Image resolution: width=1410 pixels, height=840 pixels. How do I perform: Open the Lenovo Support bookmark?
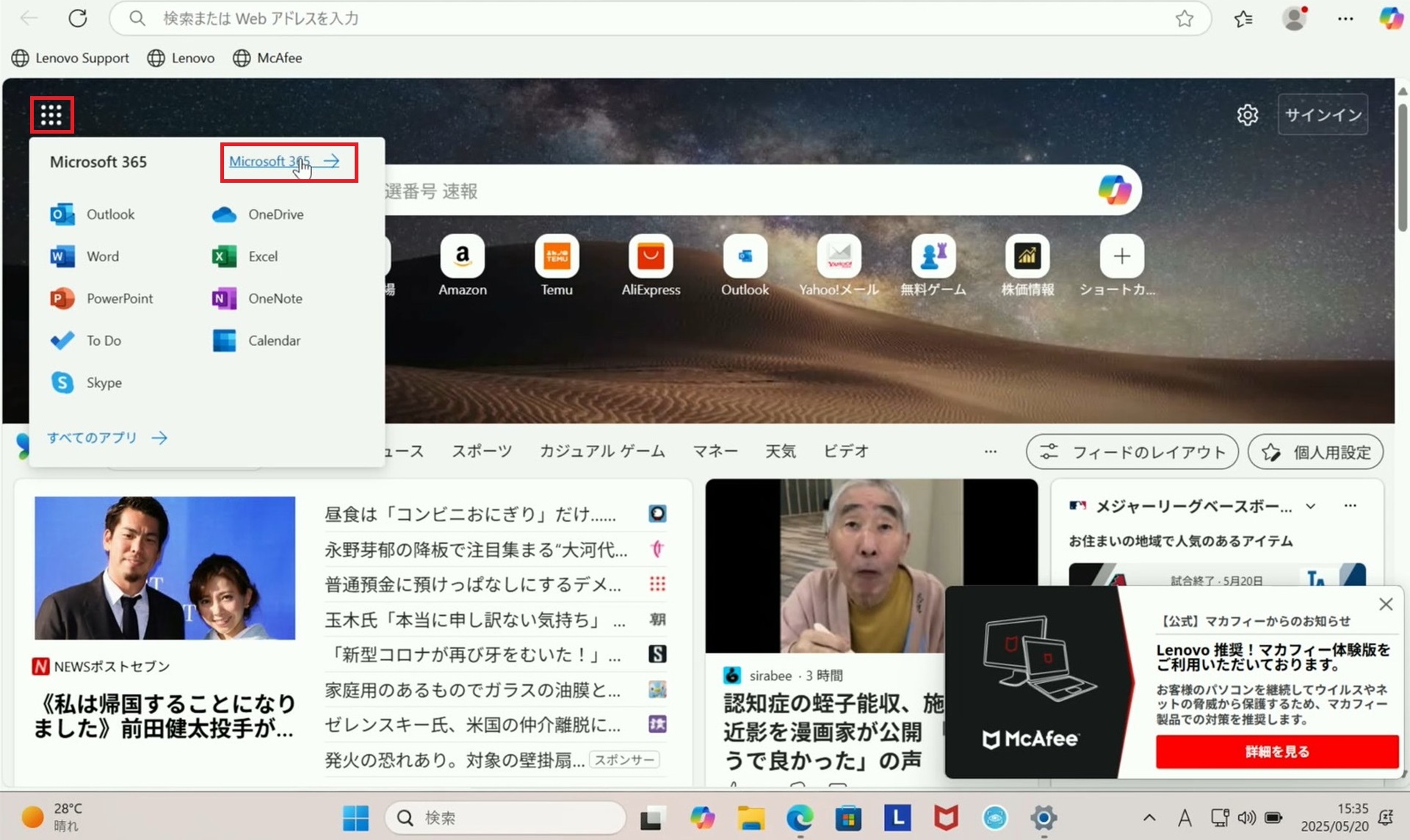coord(70,58)
